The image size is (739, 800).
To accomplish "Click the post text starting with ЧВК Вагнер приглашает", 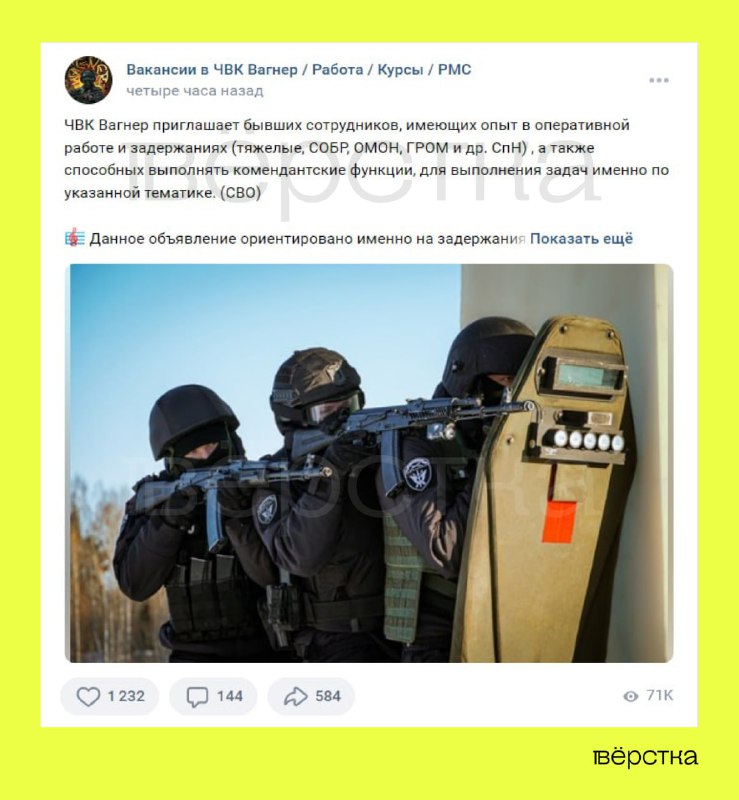I will (x=366, y=159).
